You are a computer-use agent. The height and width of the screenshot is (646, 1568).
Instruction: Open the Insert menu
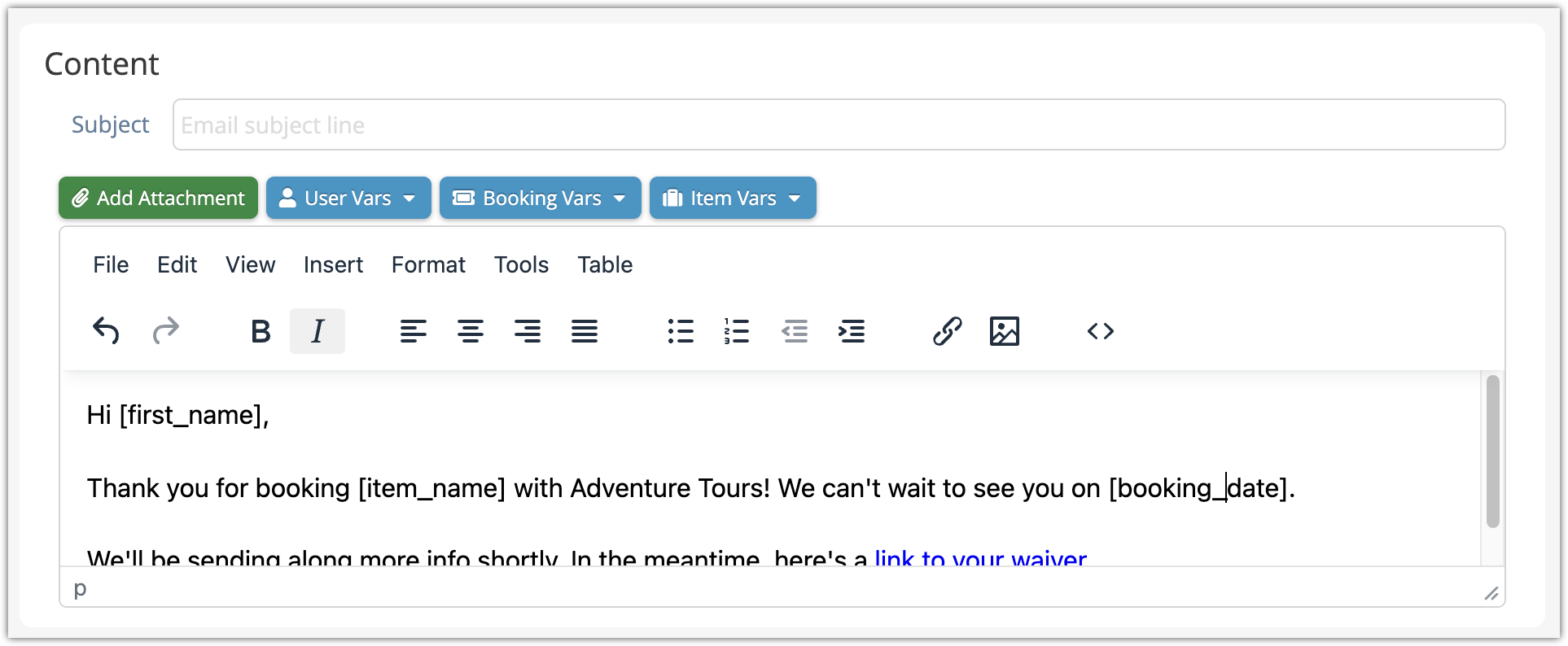coord(333,264)
